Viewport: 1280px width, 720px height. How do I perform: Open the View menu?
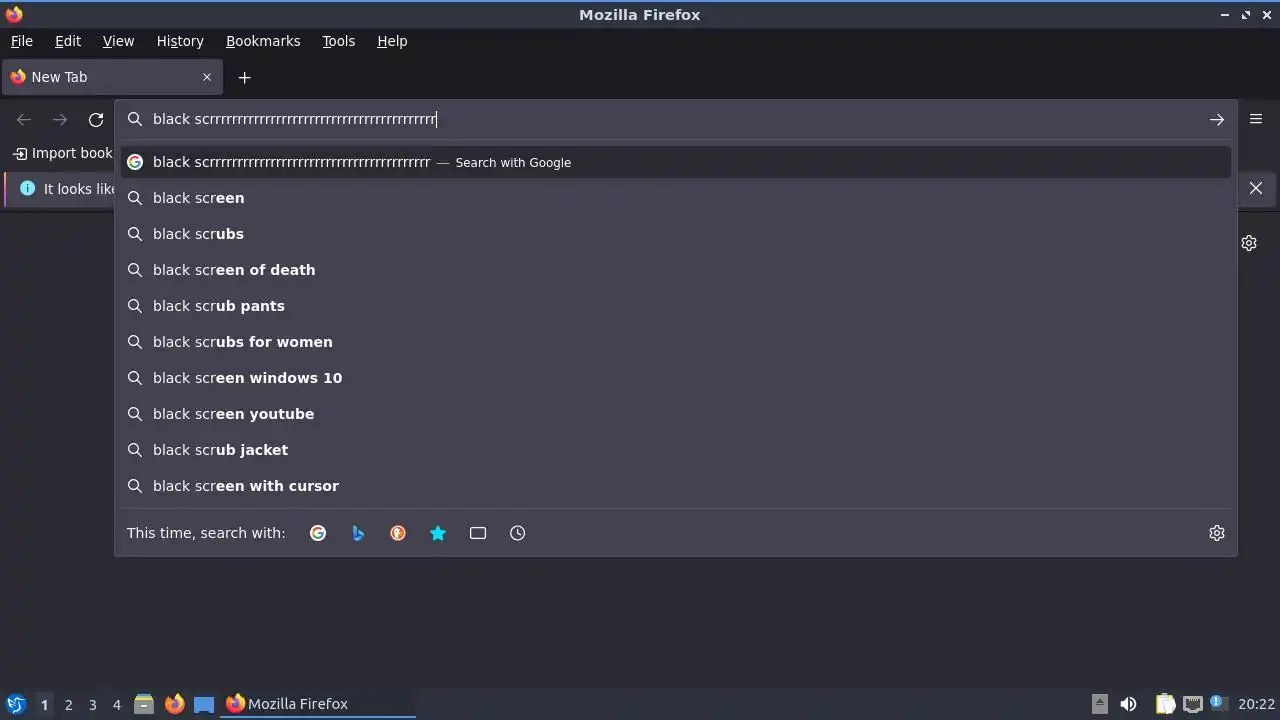pyautogui.click(x=118, y=41)
